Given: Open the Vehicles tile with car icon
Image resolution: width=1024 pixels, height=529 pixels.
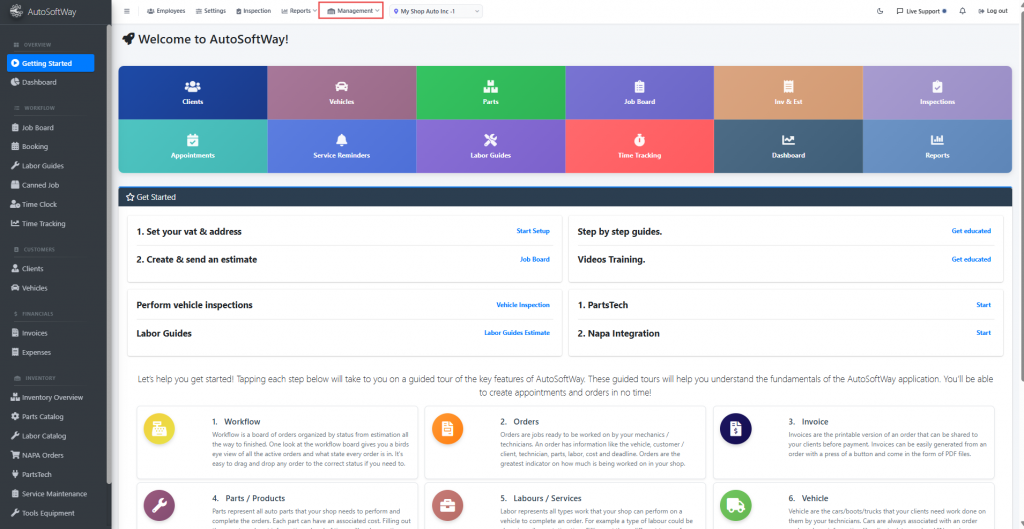Looking at the screenshot, I should pyautogui.click(x=341, y=93).
